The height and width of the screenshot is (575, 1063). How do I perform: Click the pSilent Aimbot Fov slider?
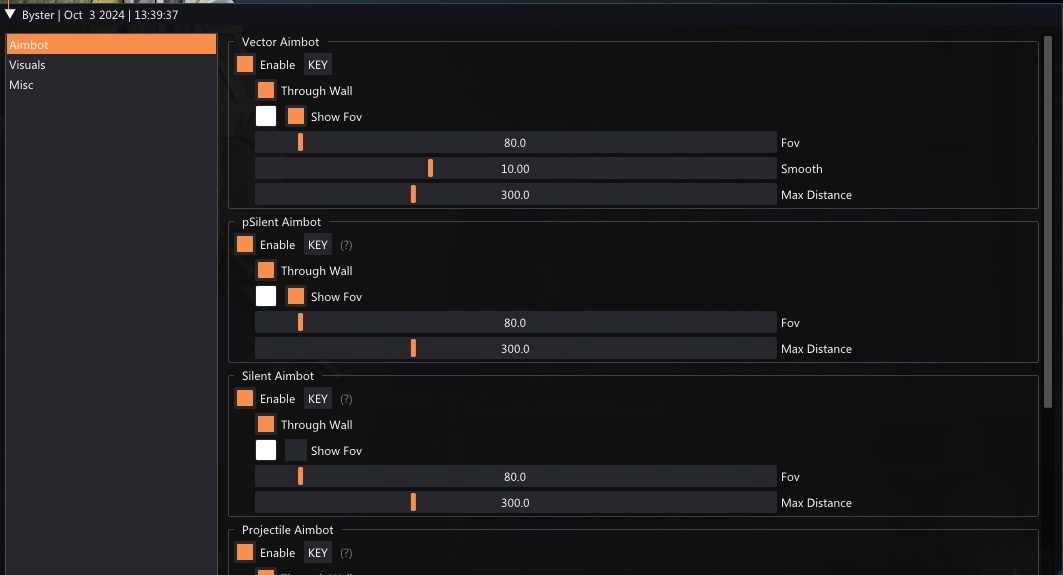click(x=515, y=323)
